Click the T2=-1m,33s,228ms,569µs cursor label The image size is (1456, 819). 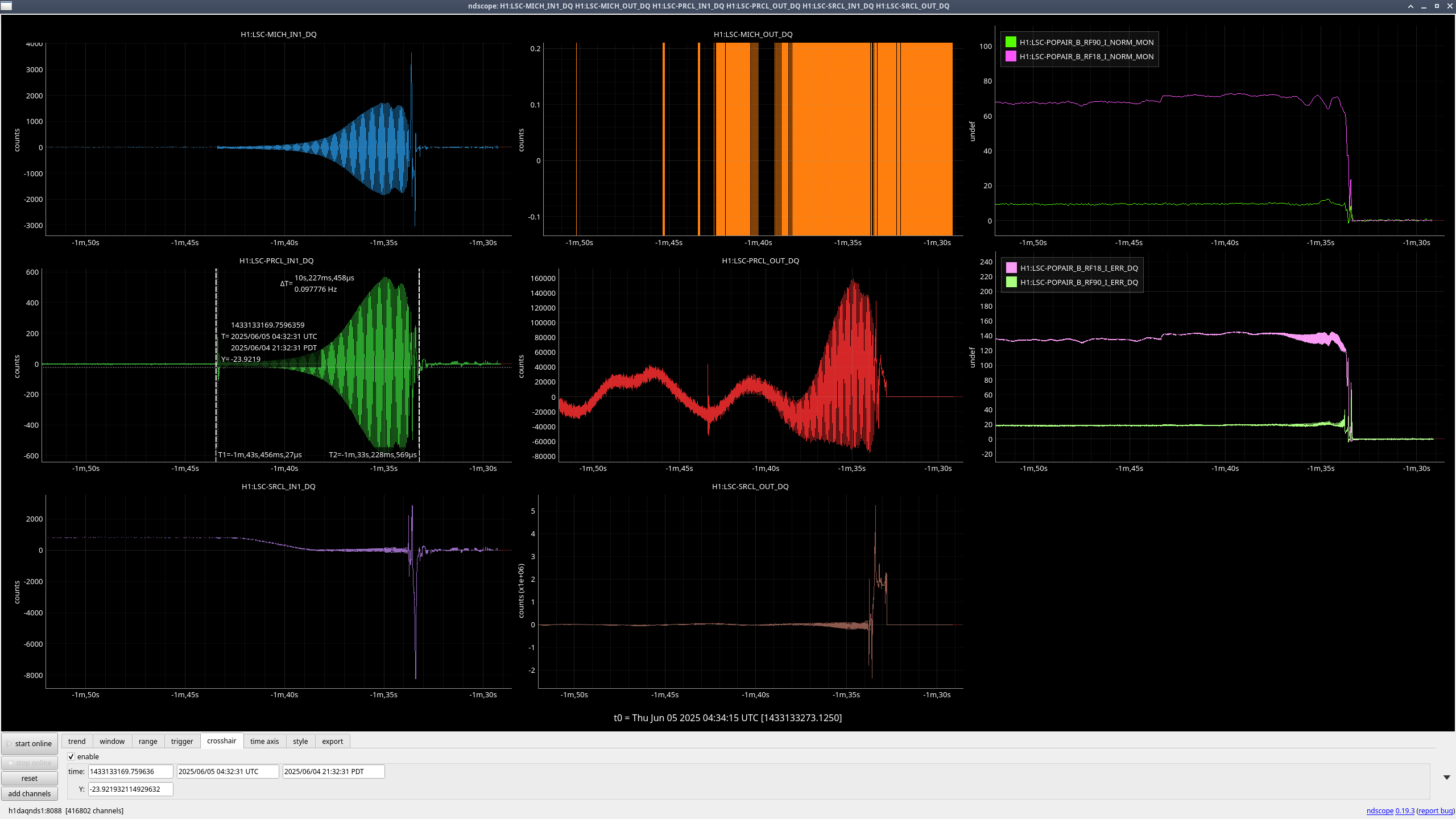(x=373, y=454)
